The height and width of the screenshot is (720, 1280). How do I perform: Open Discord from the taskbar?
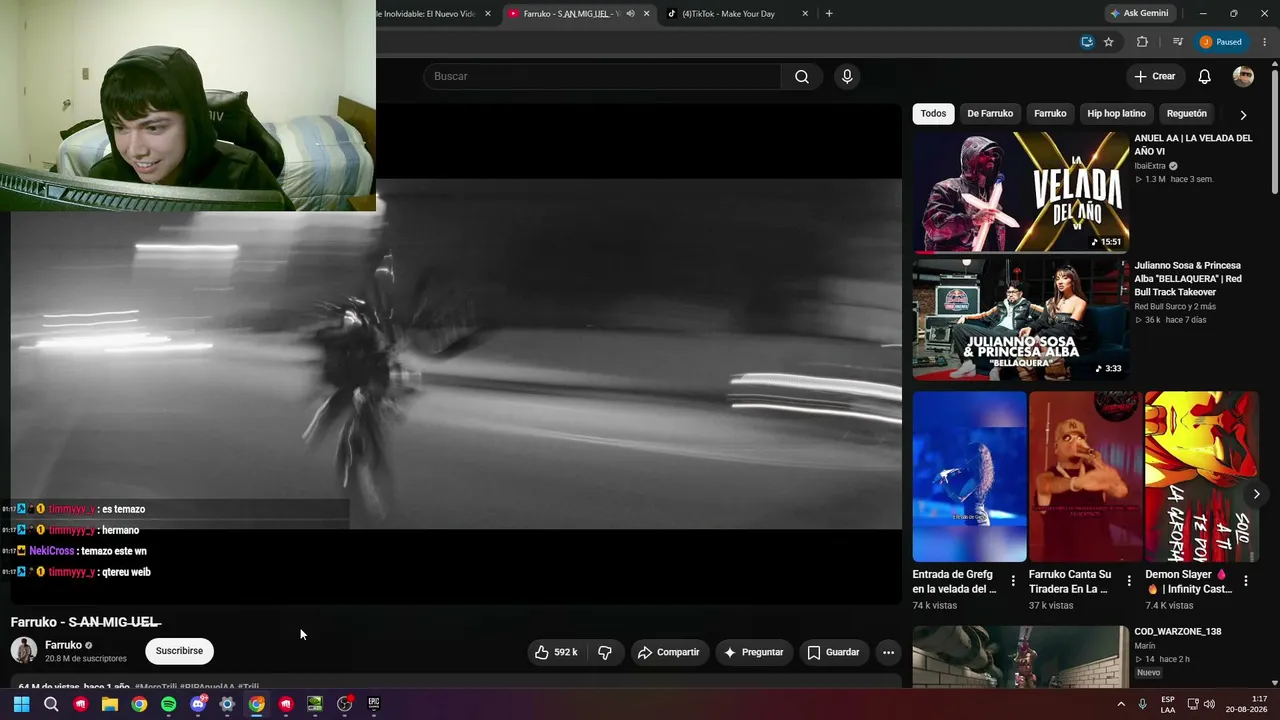198,704
